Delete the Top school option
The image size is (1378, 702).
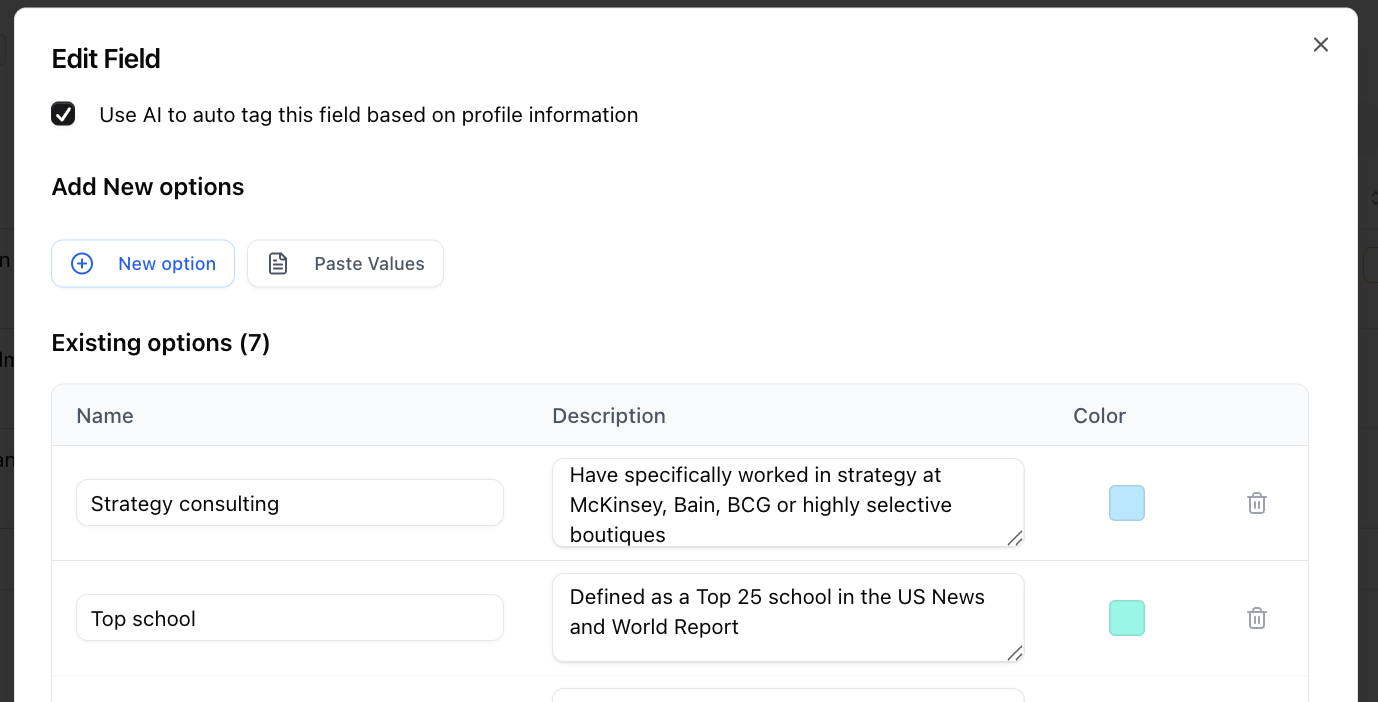(1257, 618)
